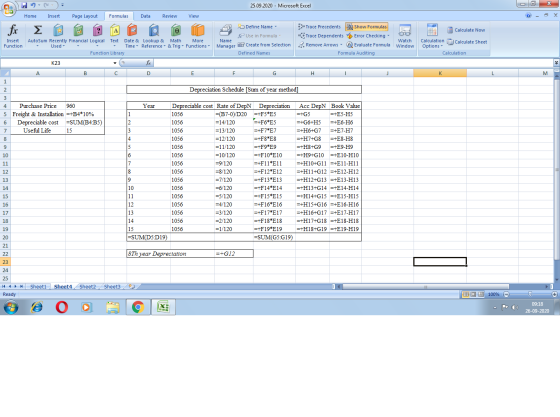Open the Text functions library
Image resolution: width=560 pixels, height=417 pixels.
coord(114,36)
